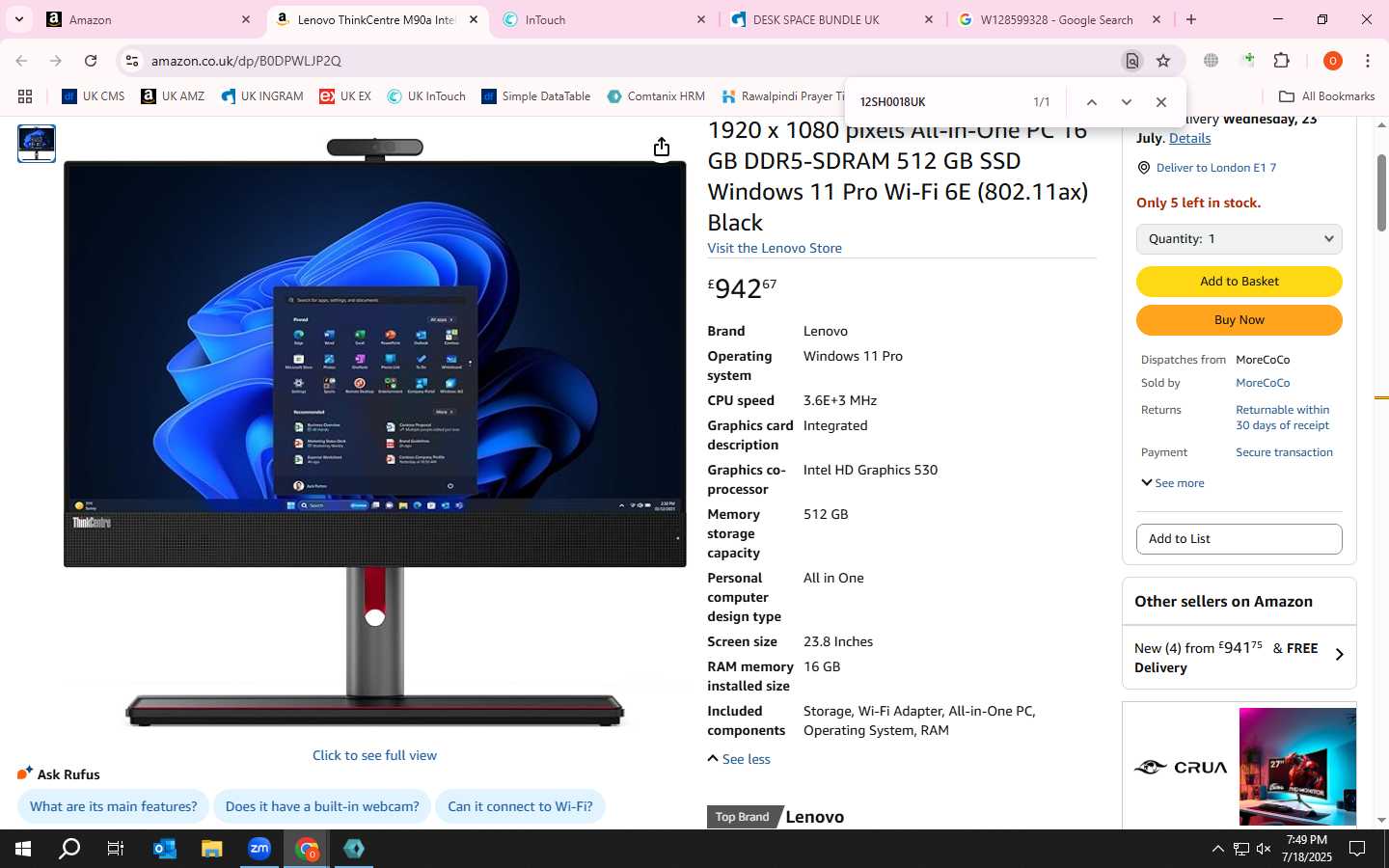The height and width of the screenshot is (868, 1389).
Task: Open the delivery Details link
Action: click(x=1189, y=138)
